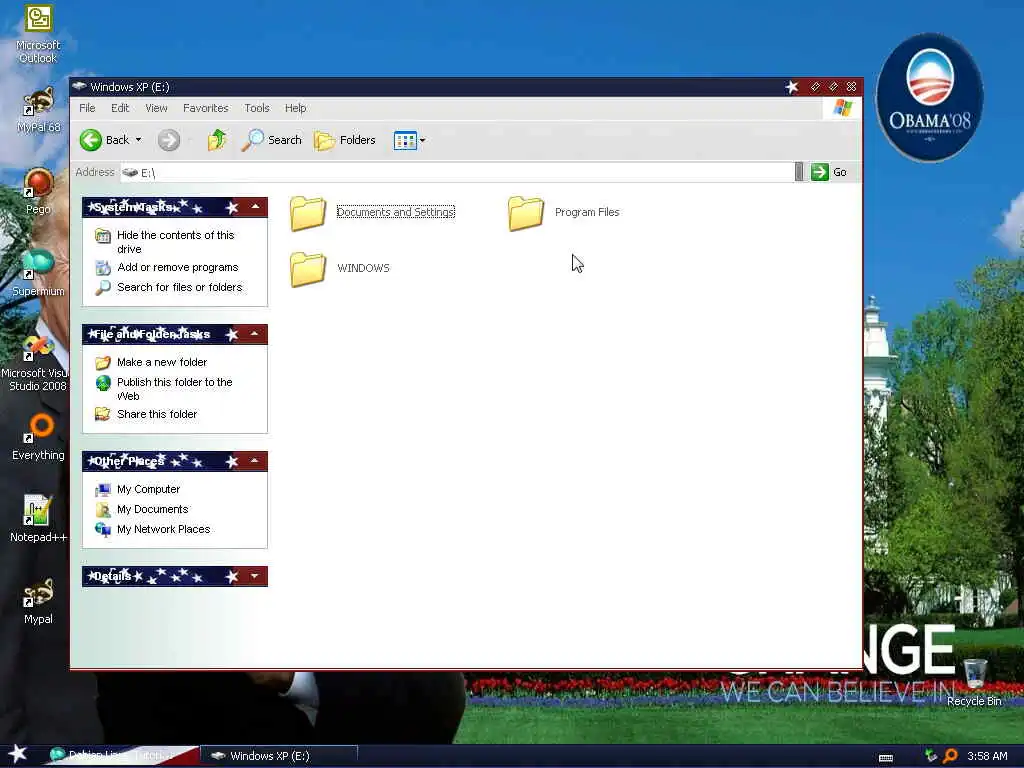Select the Program Files folder icon
Viewport: 1024px width, 768px height.
click(x=526, y=213)
